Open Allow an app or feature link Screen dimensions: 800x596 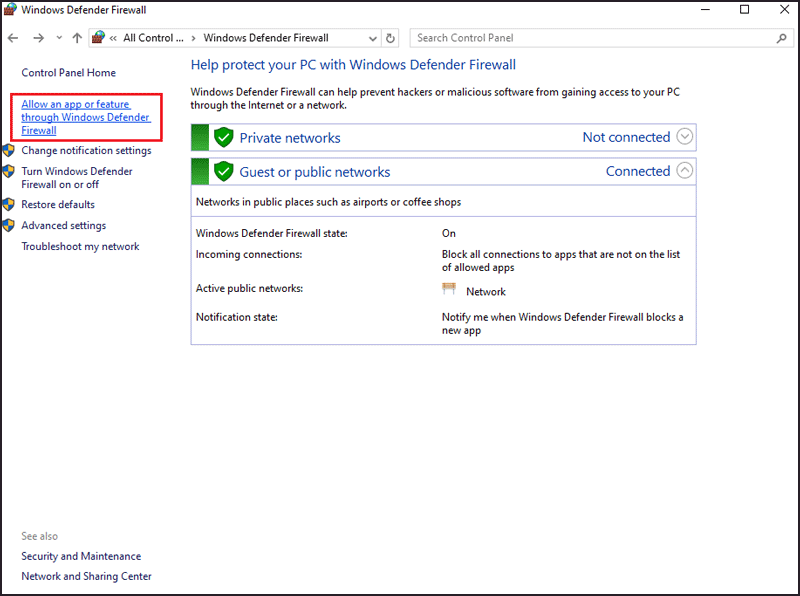(x=86, y=117)
